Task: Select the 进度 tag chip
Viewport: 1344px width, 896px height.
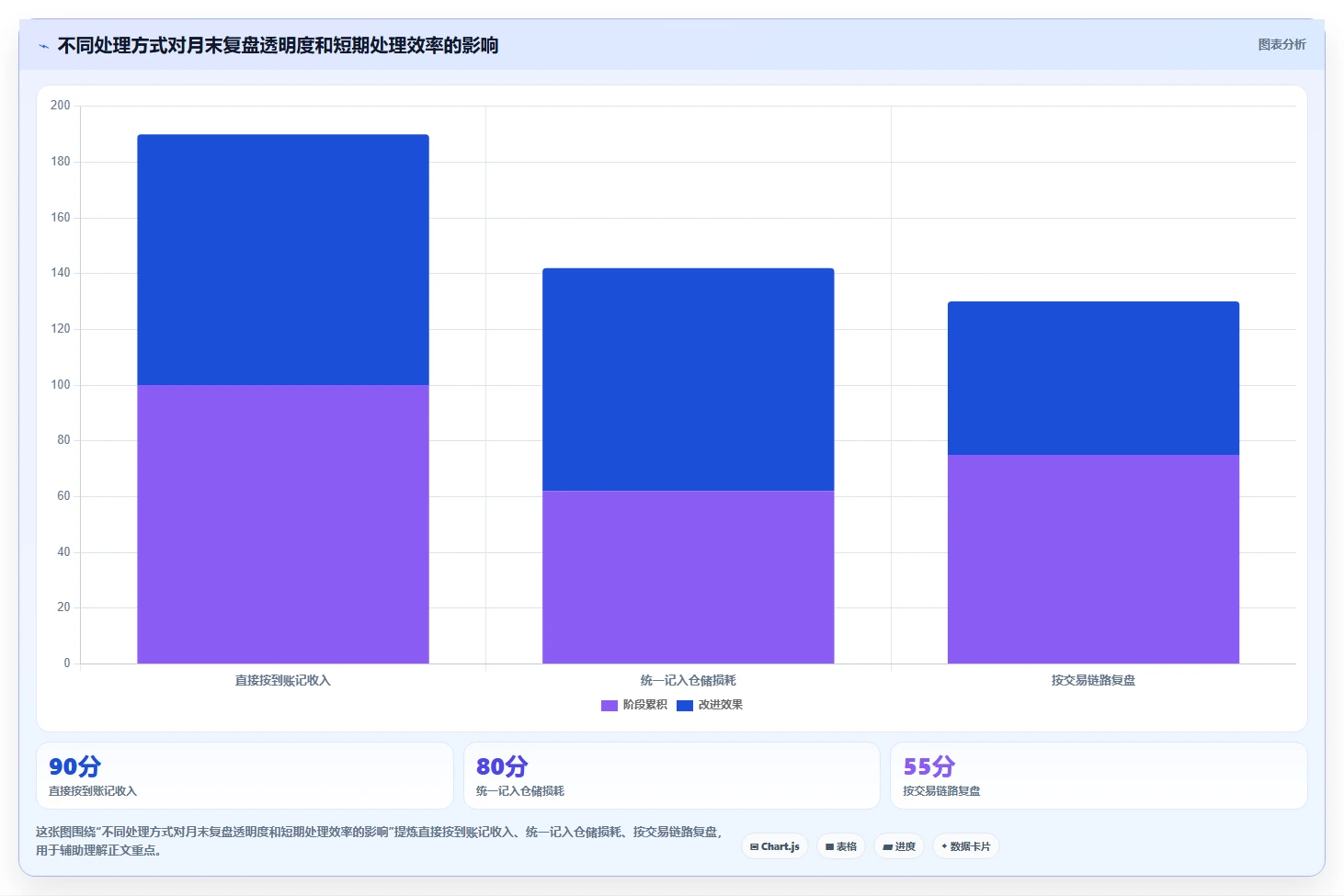Action: coord(899,846)
